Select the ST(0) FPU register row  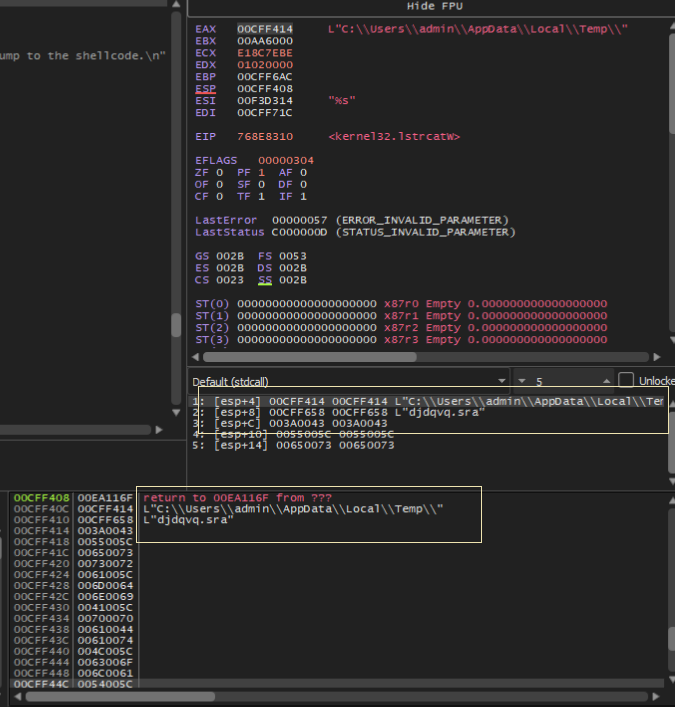401,304
